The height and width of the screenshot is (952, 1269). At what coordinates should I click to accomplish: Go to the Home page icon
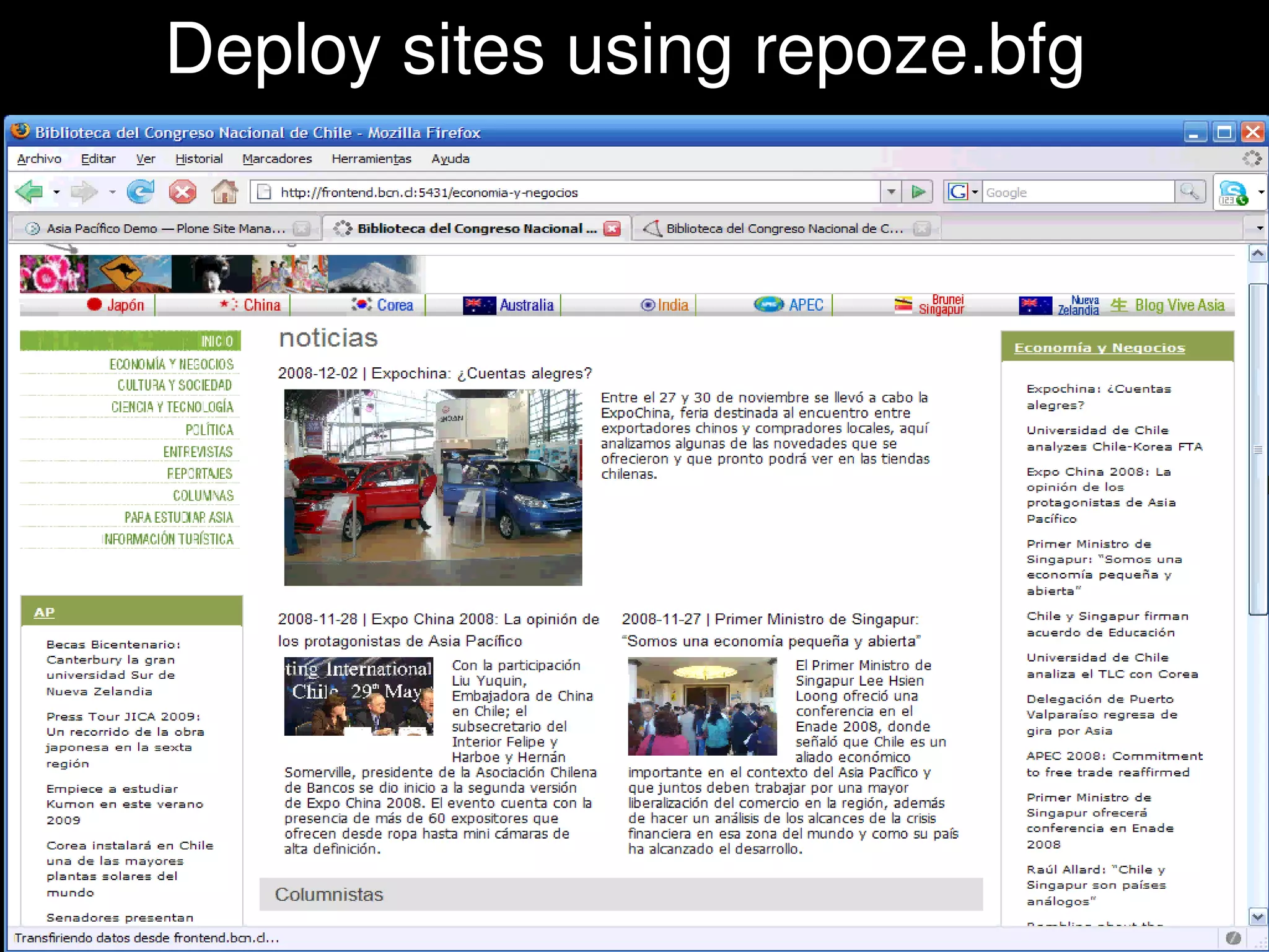tap(224, 192)
